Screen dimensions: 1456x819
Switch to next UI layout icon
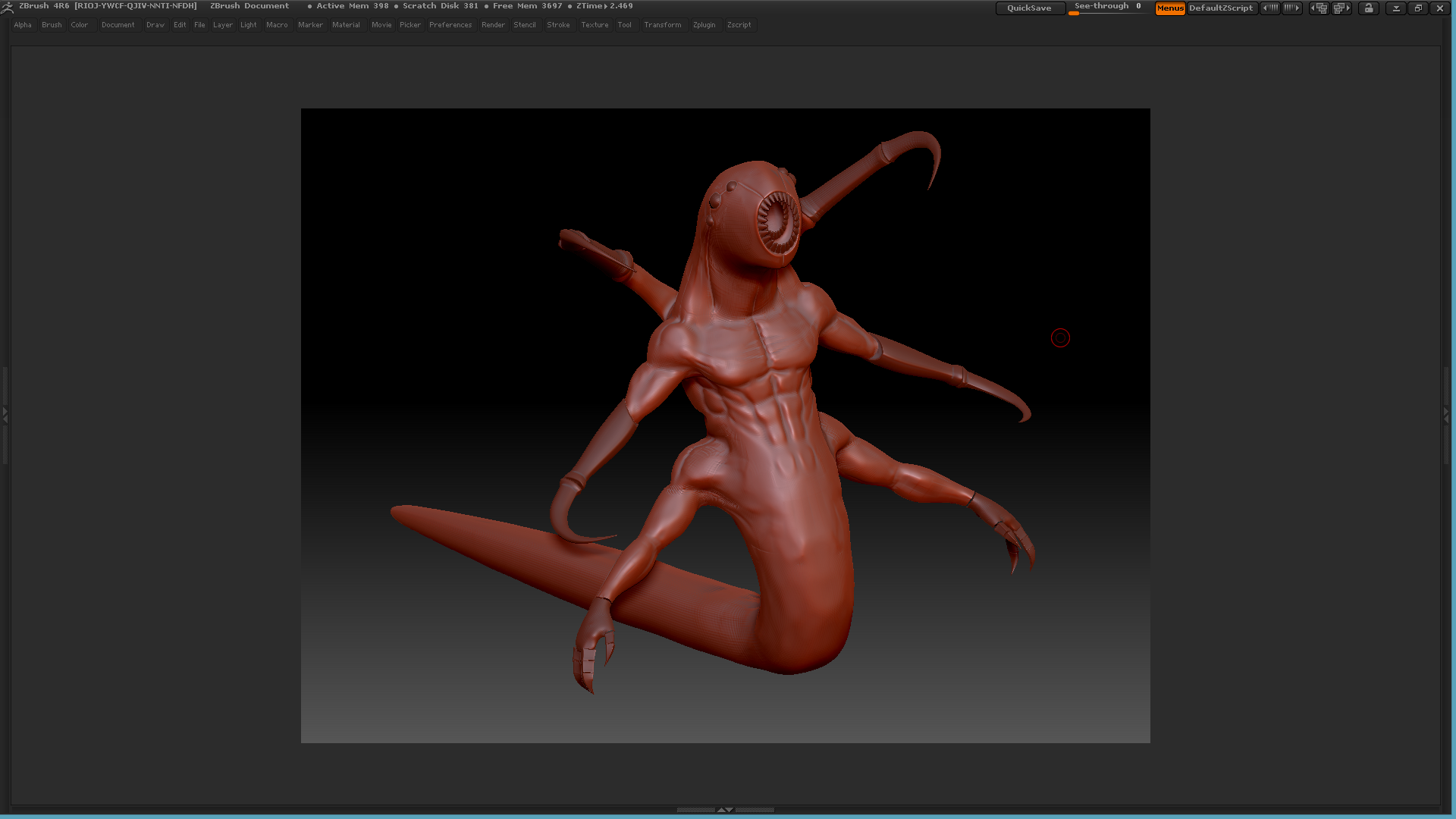pos(1341,8)
